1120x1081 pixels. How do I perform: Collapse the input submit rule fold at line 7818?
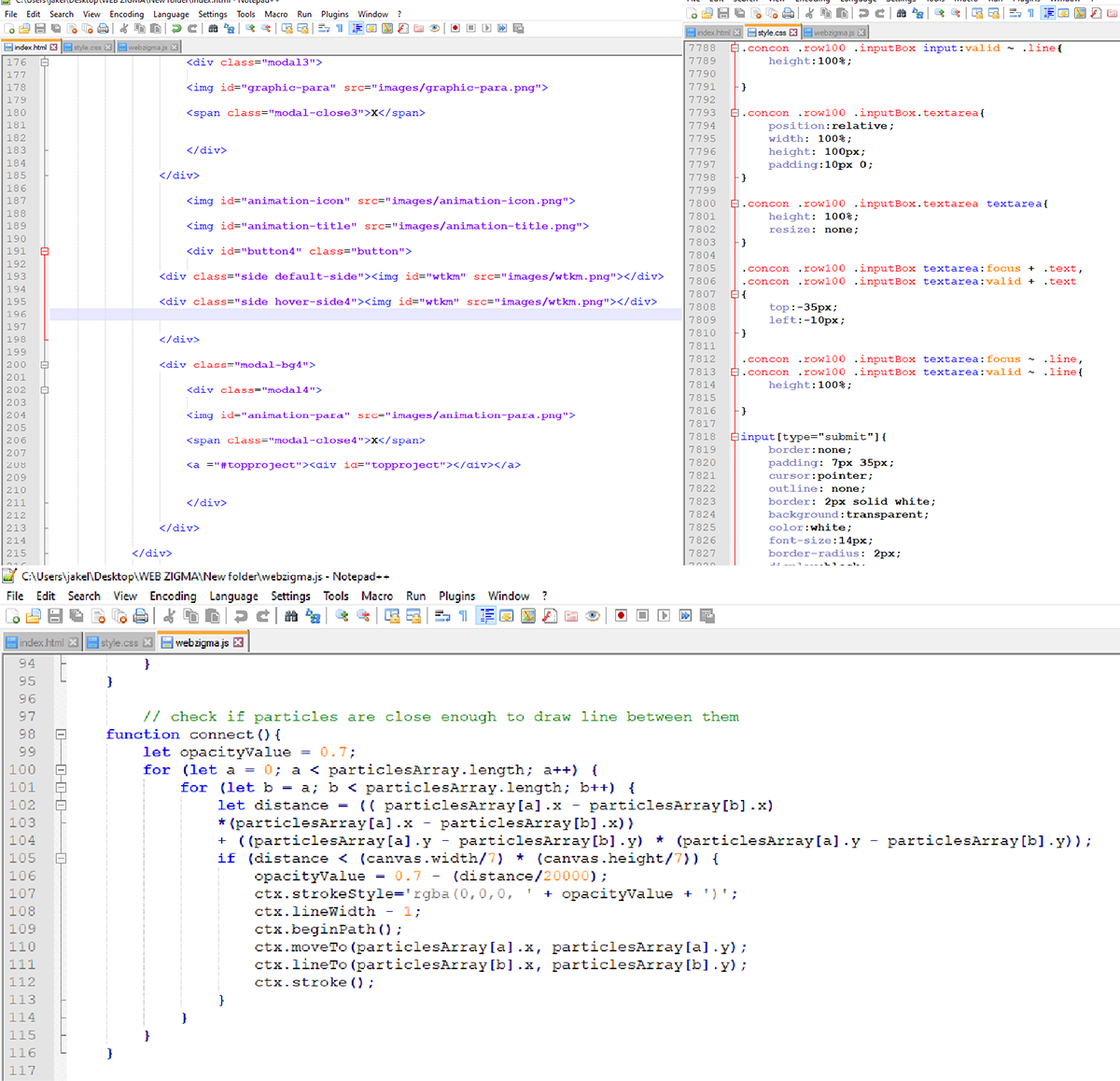coord(735,437)
